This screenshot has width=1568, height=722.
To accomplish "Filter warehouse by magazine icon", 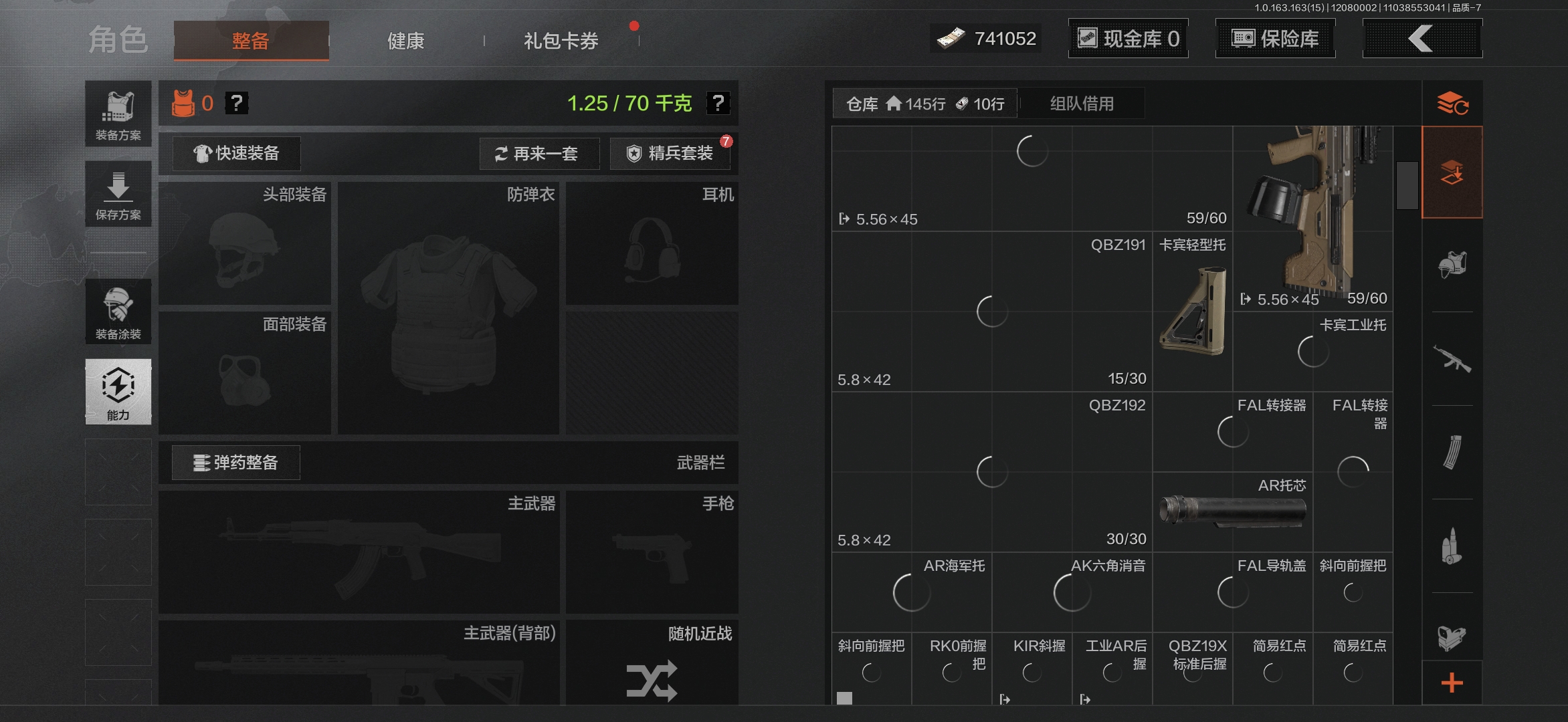I will click(1452, 453).
